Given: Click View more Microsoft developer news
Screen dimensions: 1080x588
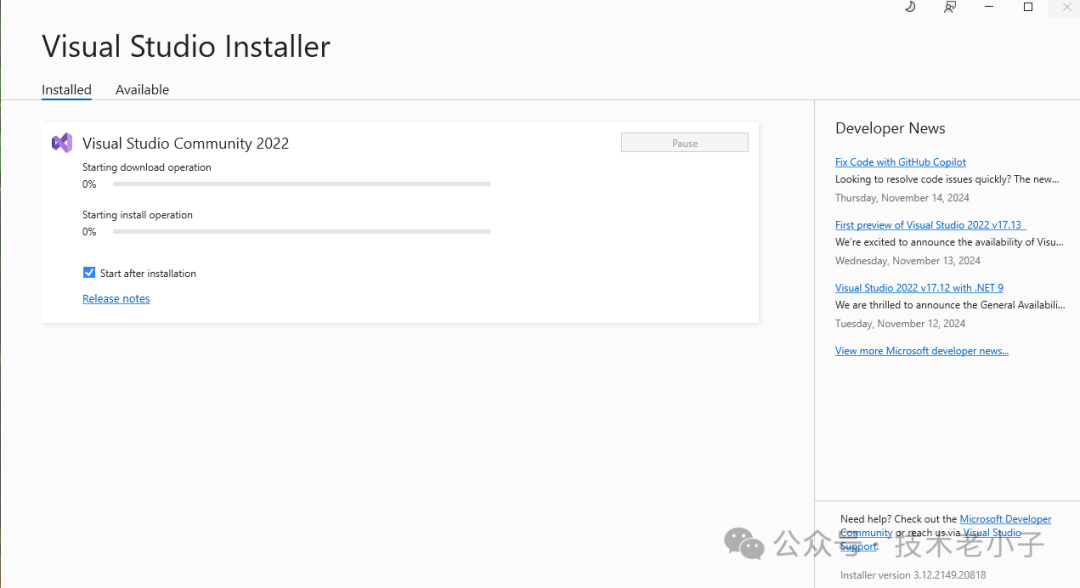Looking at the screenshot, I should 921,351.
